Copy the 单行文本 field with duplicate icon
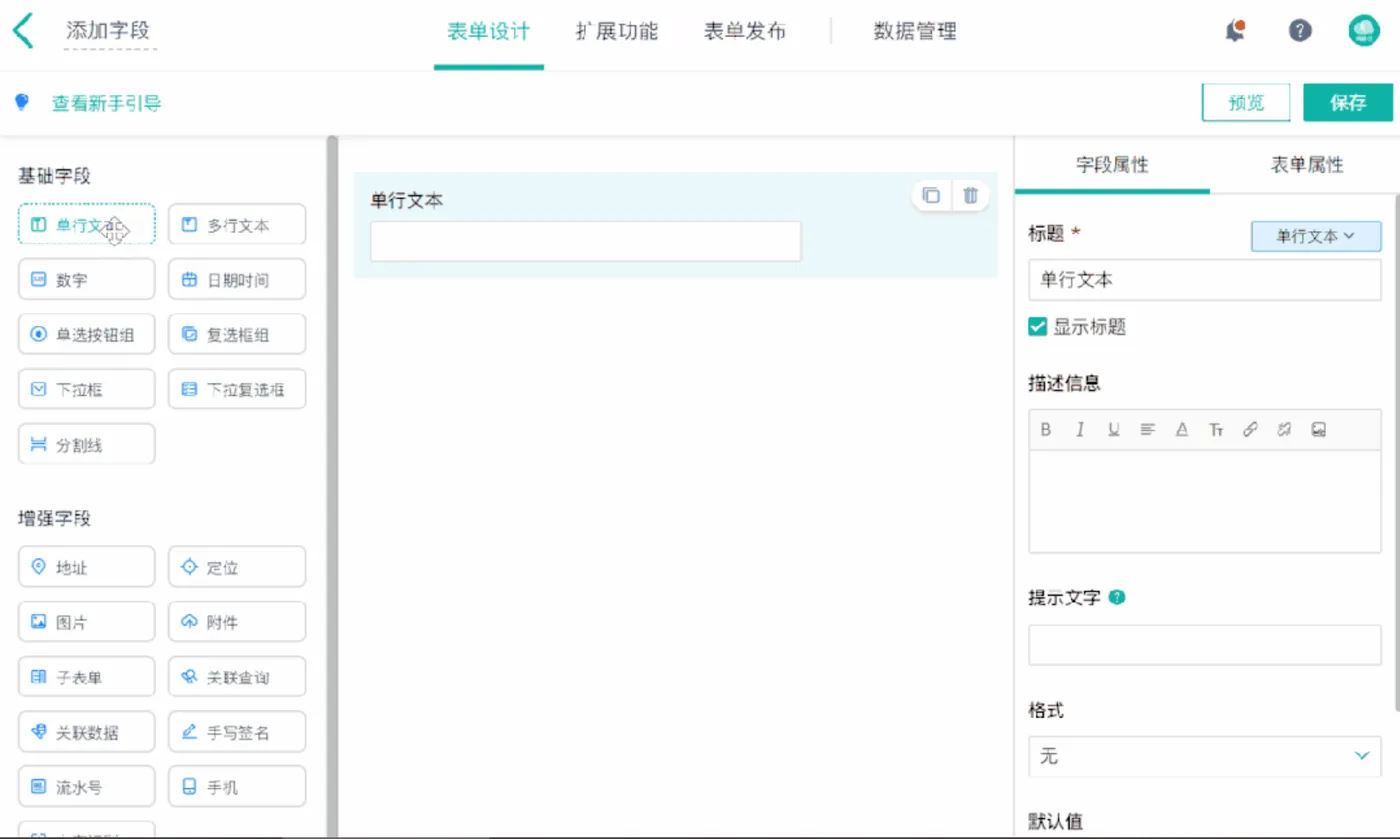 click(x=931, y=196)
